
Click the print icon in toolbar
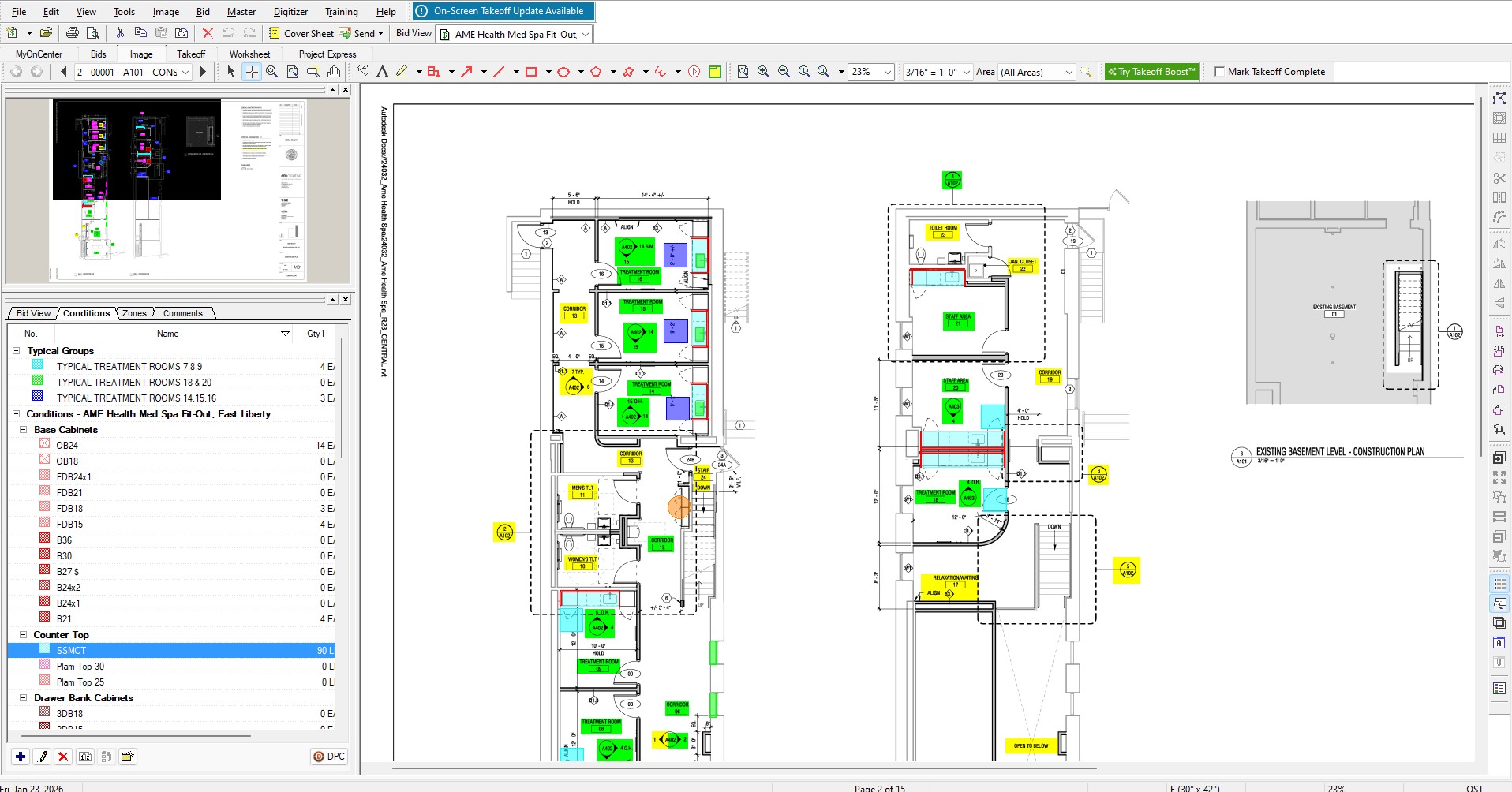[73, 33]
